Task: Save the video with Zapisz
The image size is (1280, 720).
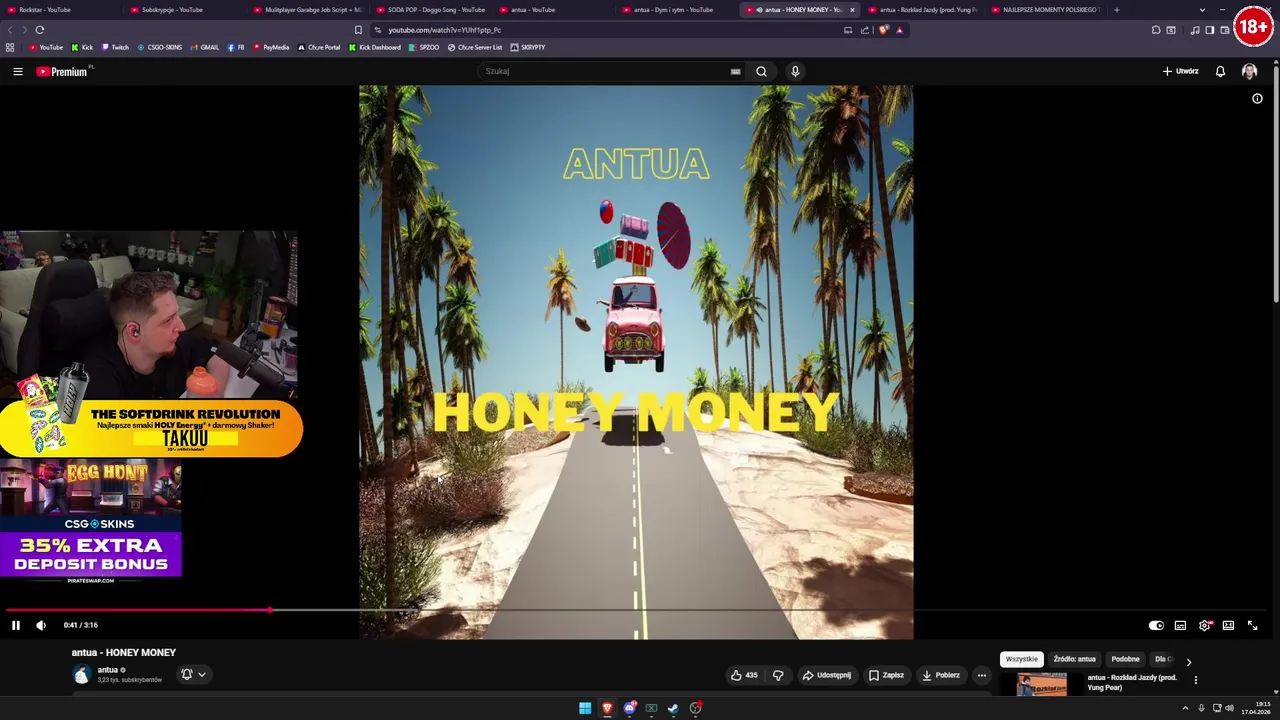Action: click(886, 675)
